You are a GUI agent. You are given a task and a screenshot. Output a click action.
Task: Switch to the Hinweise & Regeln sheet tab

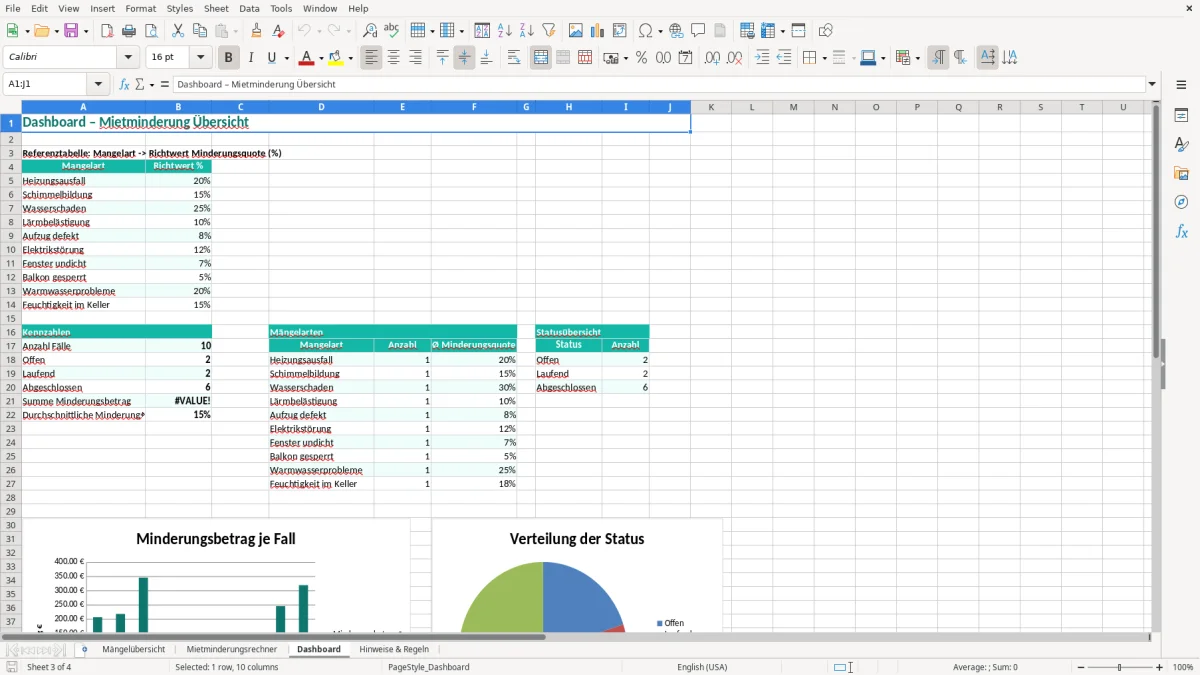pos(394,649)
